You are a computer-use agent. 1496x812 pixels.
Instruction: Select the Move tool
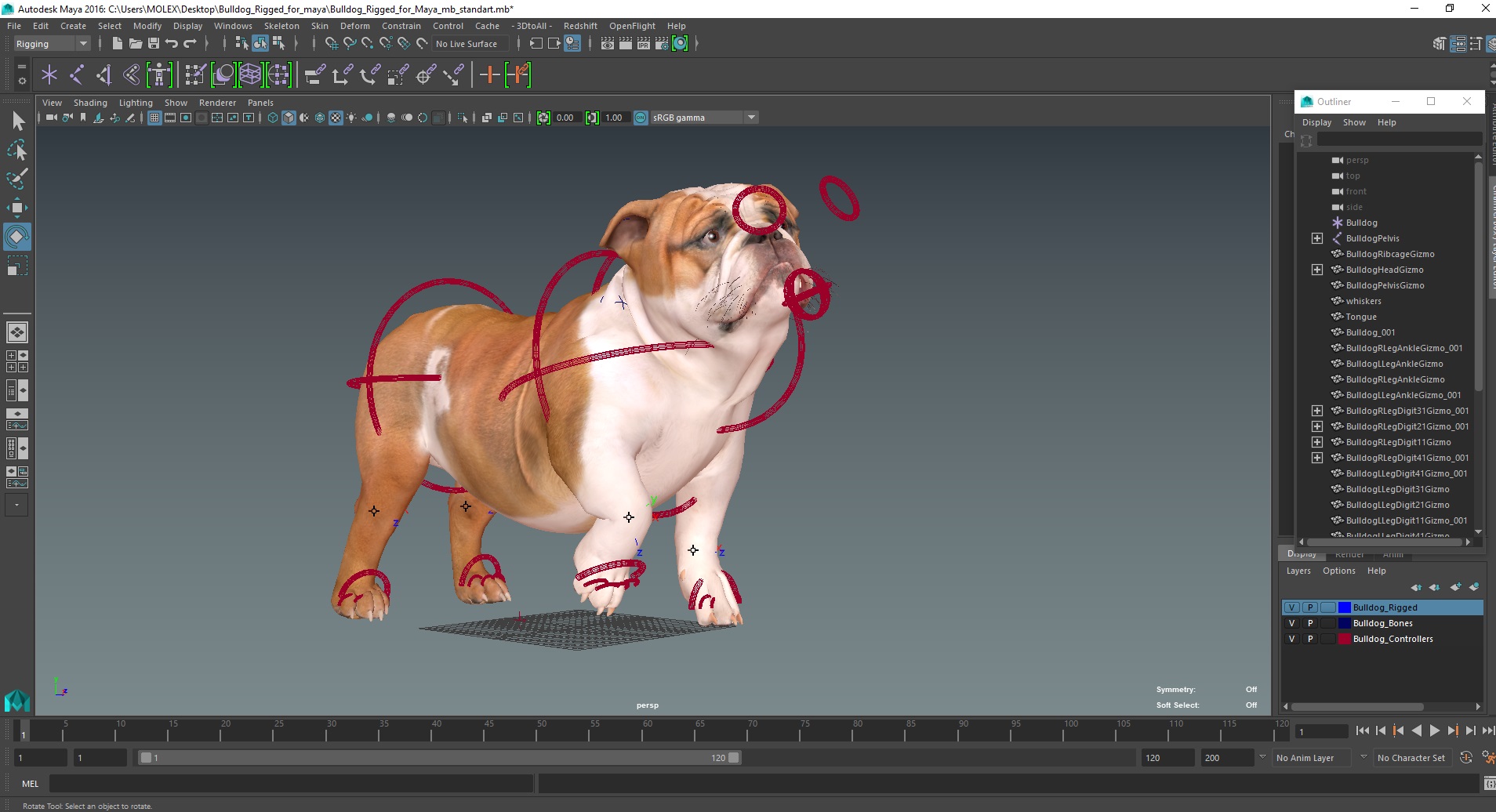17,208
